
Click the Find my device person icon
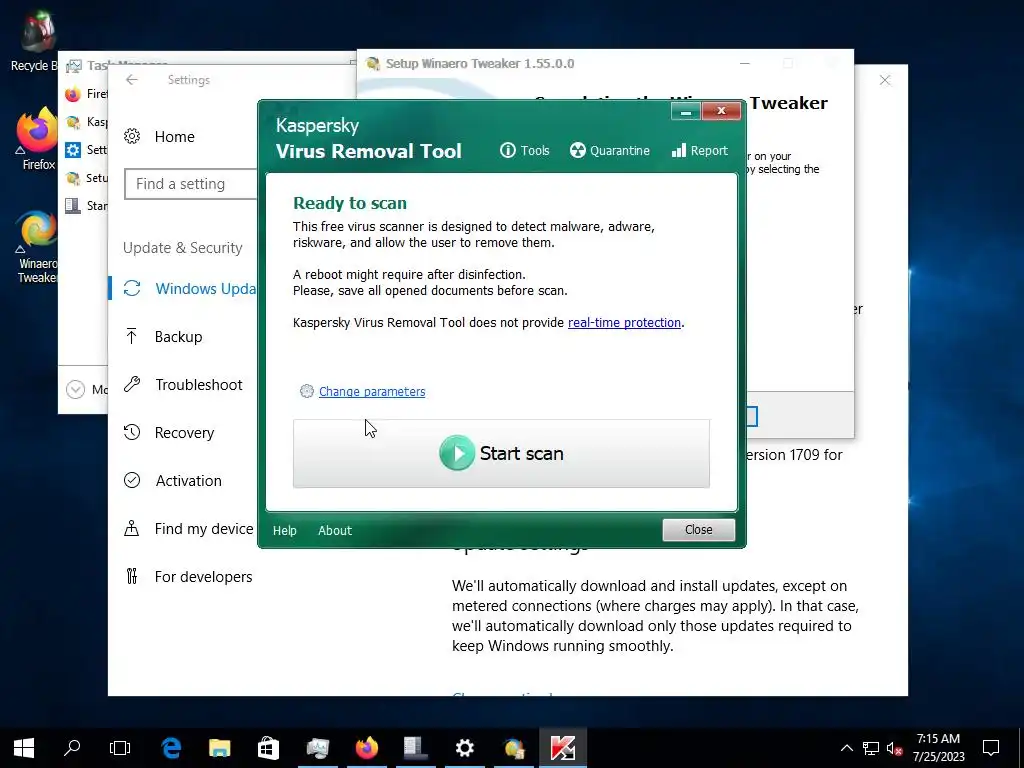coord(132,528)
